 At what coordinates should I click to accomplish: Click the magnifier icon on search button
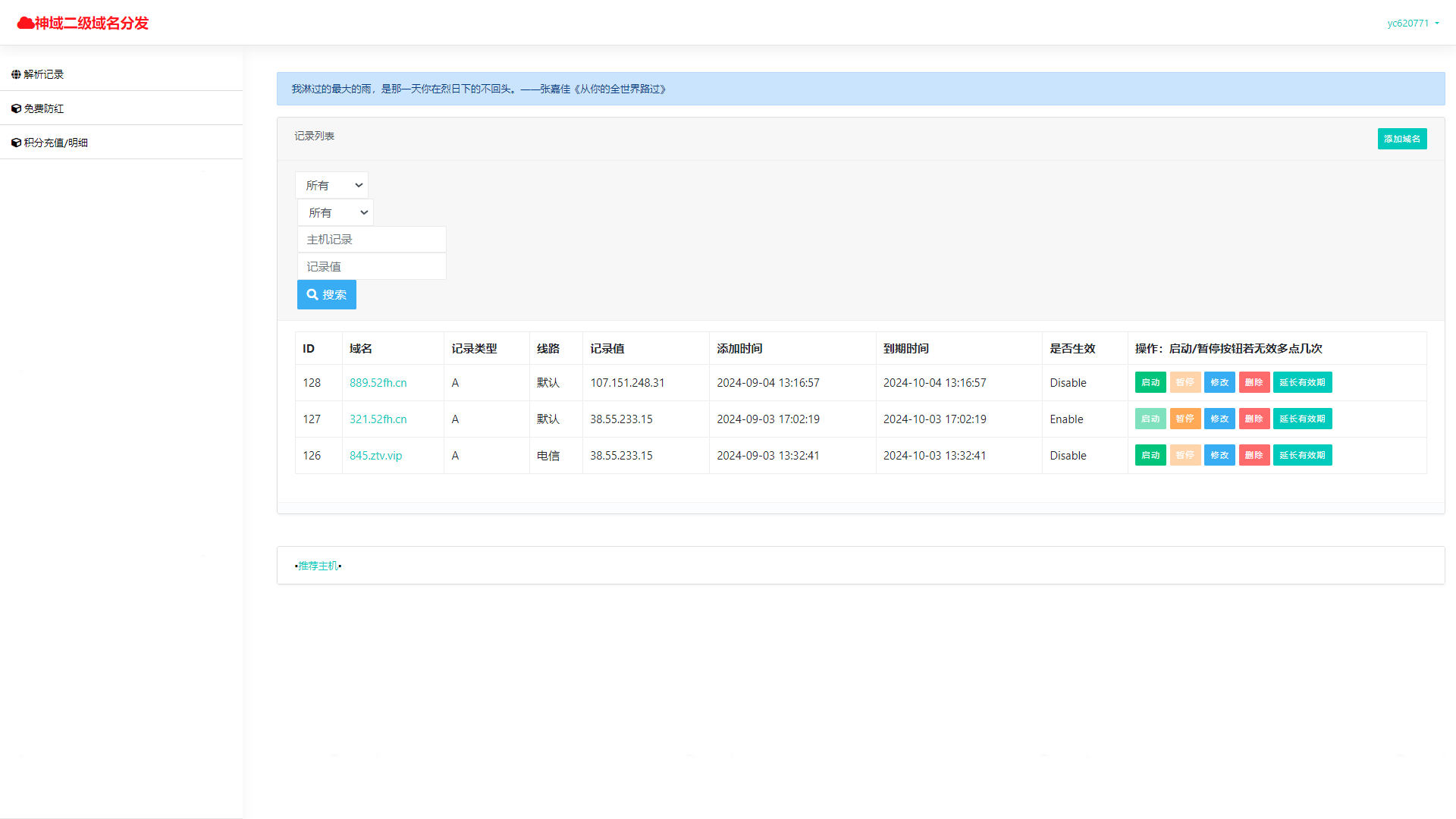pos(312,294)
